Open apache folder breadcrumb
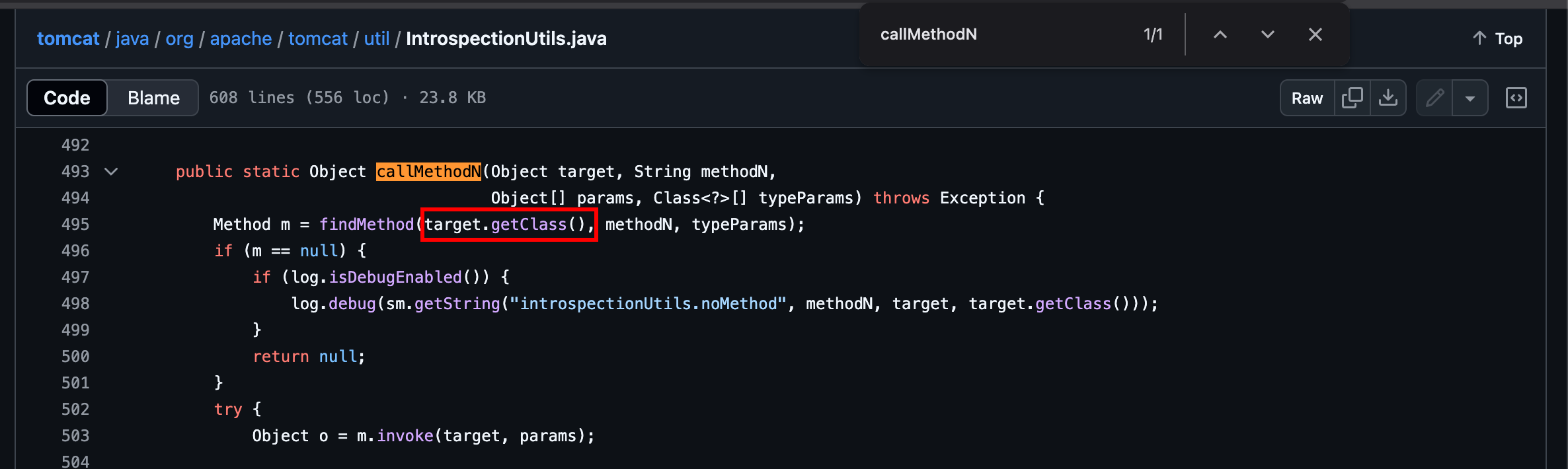This screenshot has height=469, width=1568. pyautogui.click(x=241, y=38)
